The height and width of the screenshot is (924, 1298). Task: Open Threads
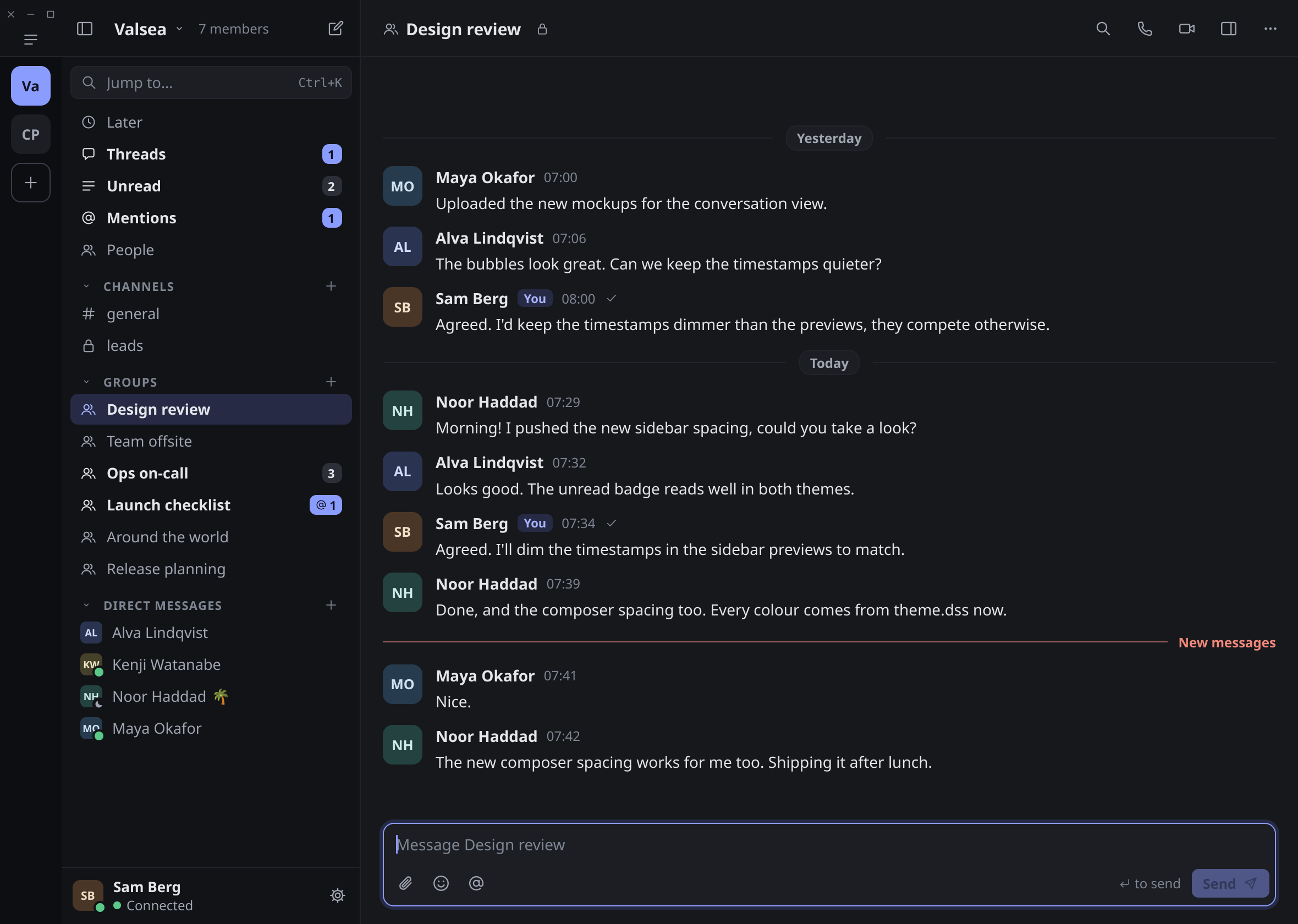(211, 153)
